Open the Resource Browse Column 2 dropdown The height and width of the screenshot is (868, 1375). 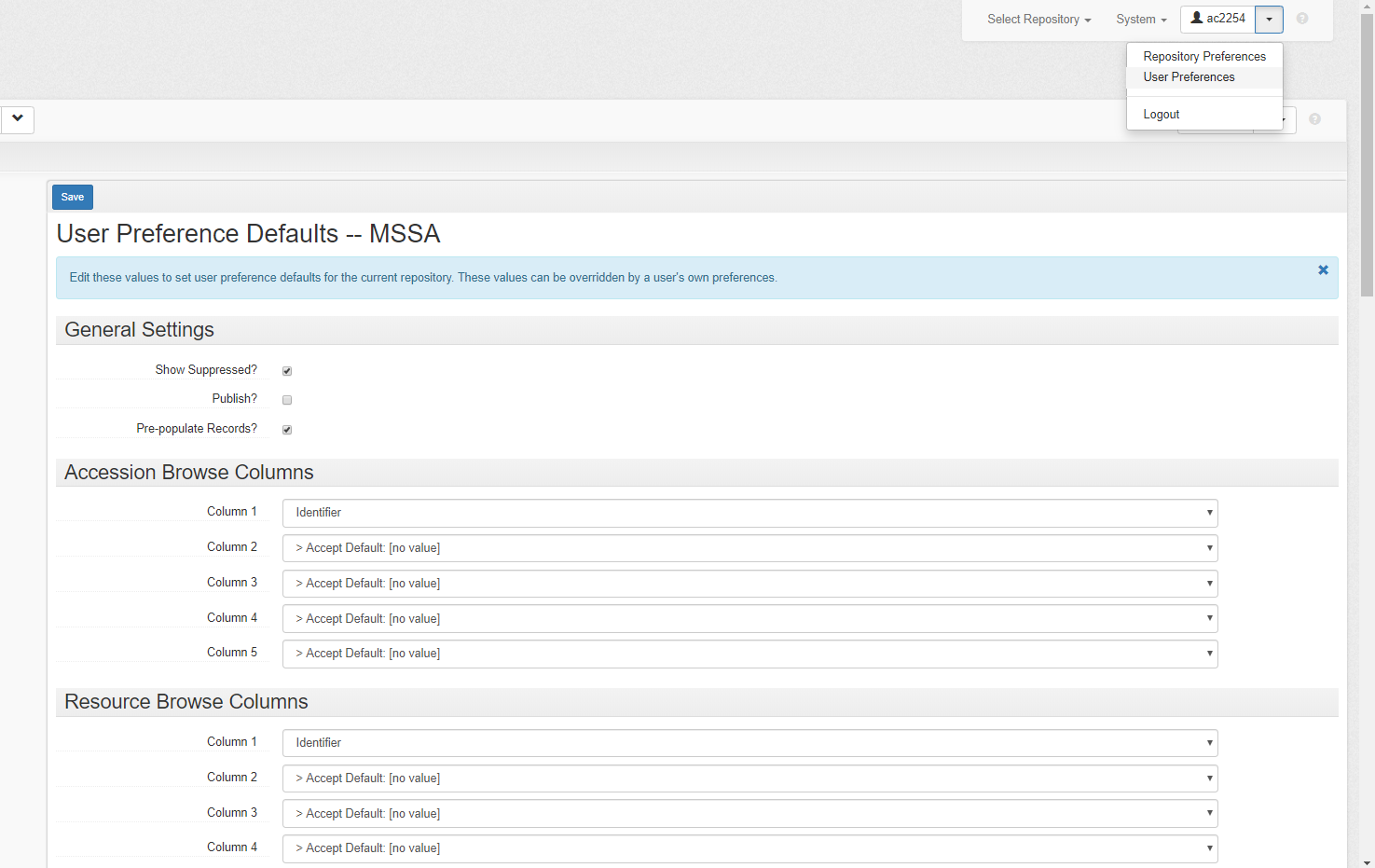coord(749,778)
